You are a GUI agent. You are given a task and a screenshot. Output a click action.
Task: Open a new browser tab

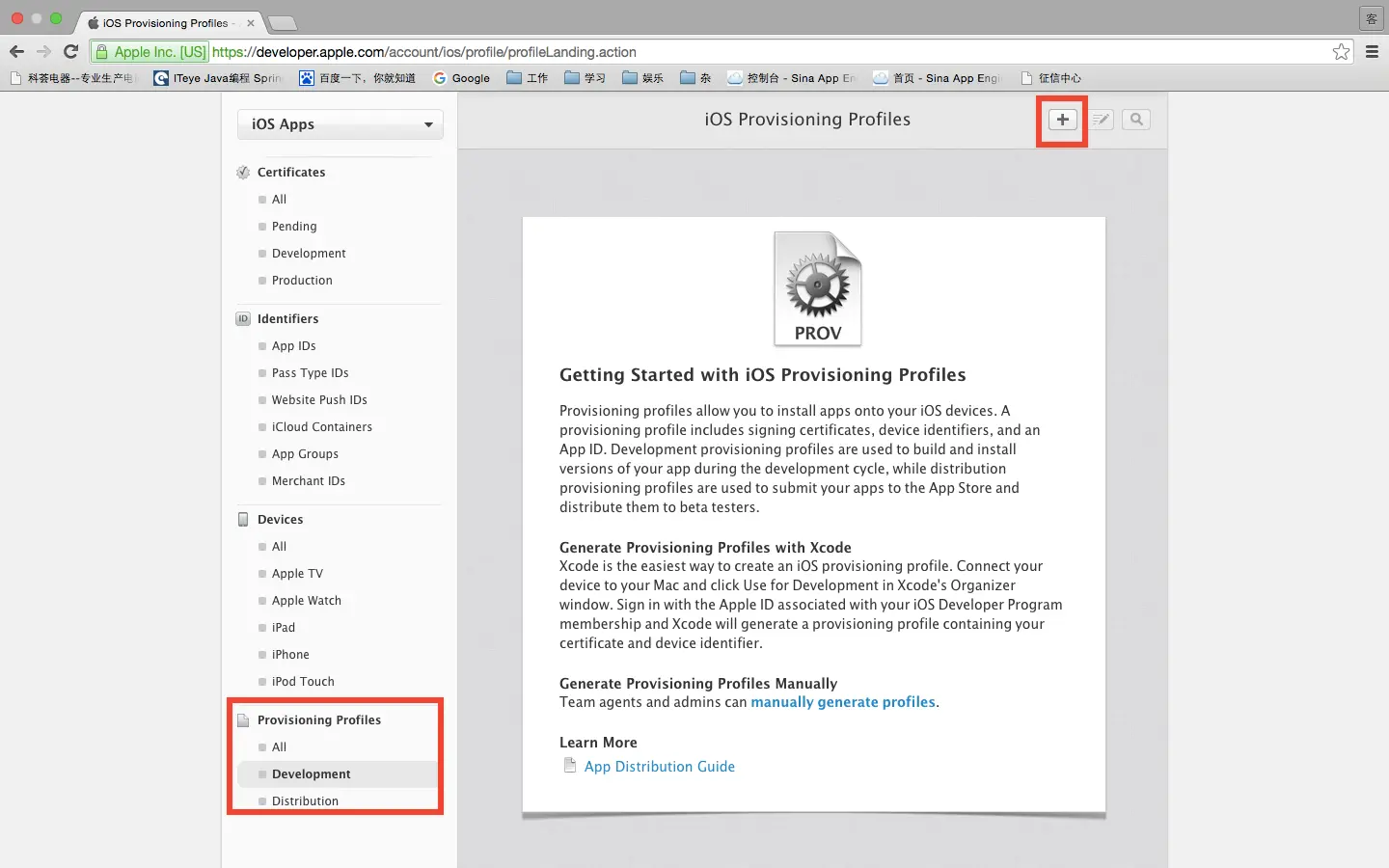282,23
